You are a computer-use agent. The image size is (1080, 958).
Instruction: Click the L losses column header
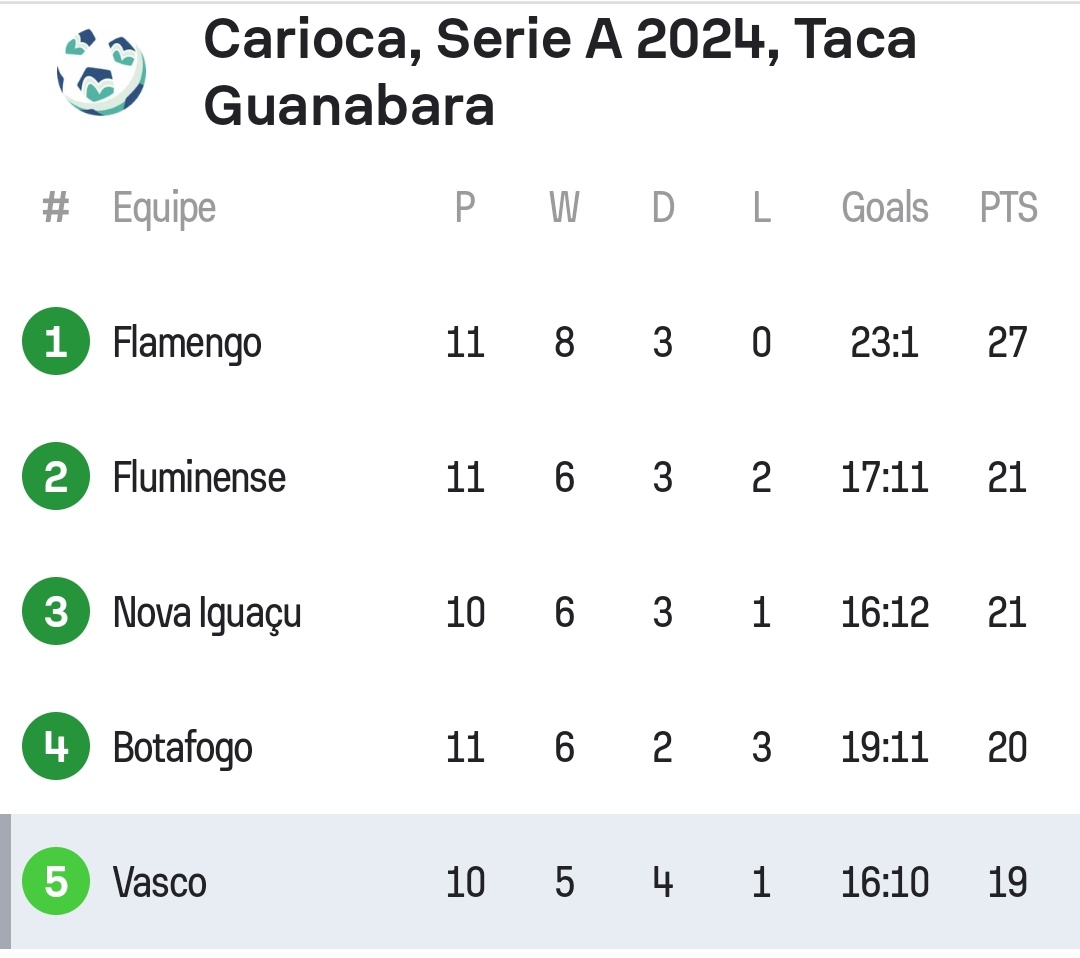pos(761,208)
